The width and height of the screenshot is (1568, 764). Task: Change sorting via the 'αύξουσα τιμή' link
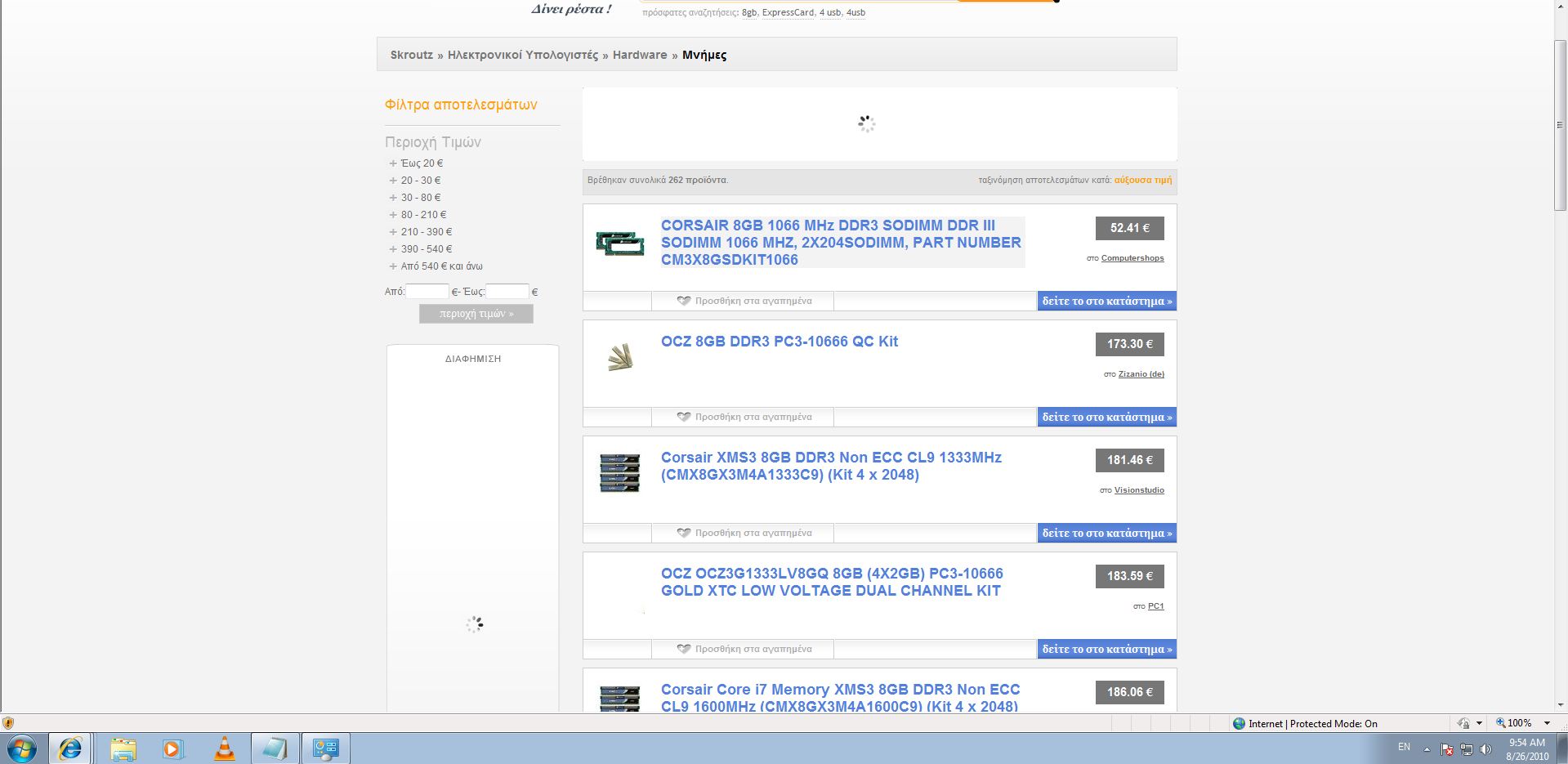(x=1143, y=180)
